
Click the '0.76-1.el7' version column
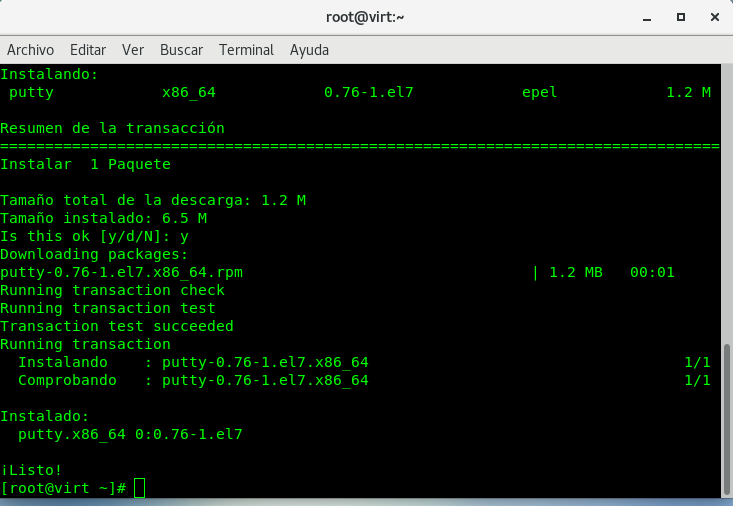click(x=369, y=92)
